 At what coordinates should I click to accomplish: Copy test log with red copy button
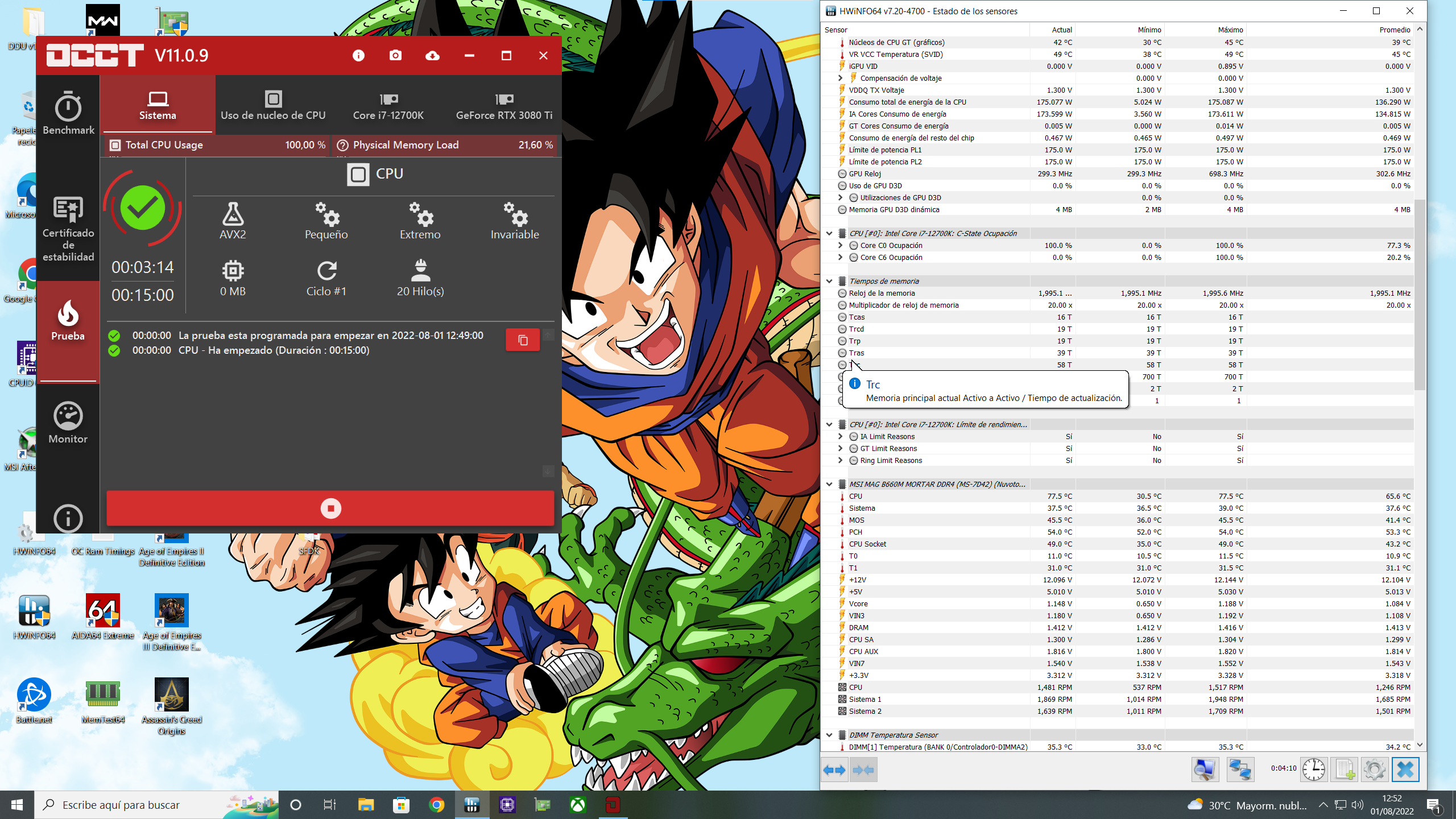(523, 340)
